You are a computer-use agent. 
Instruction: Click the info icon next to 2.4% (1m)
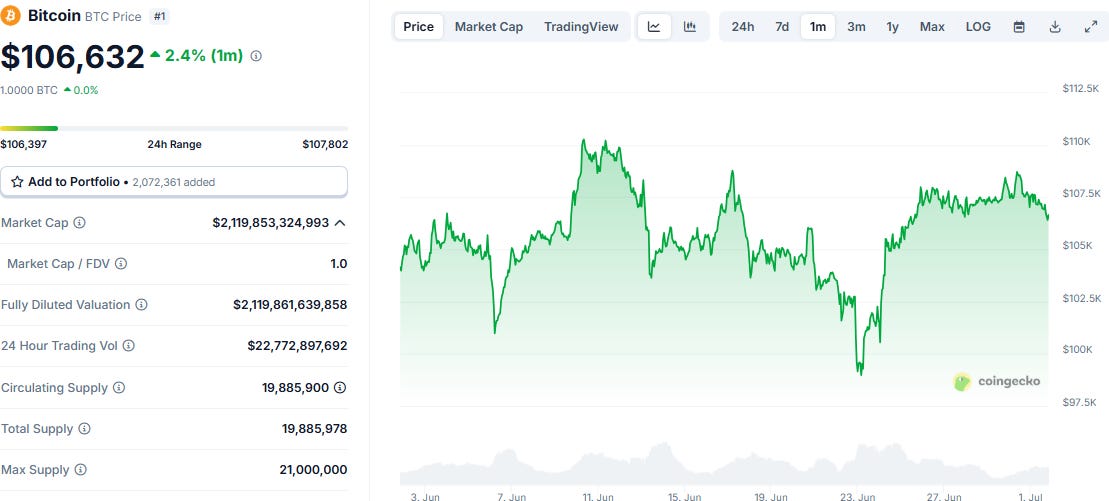256,56
